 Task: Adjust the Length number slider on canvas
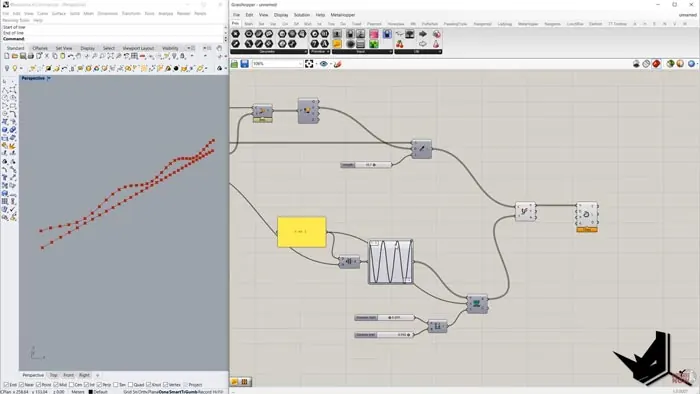[366, 165]
